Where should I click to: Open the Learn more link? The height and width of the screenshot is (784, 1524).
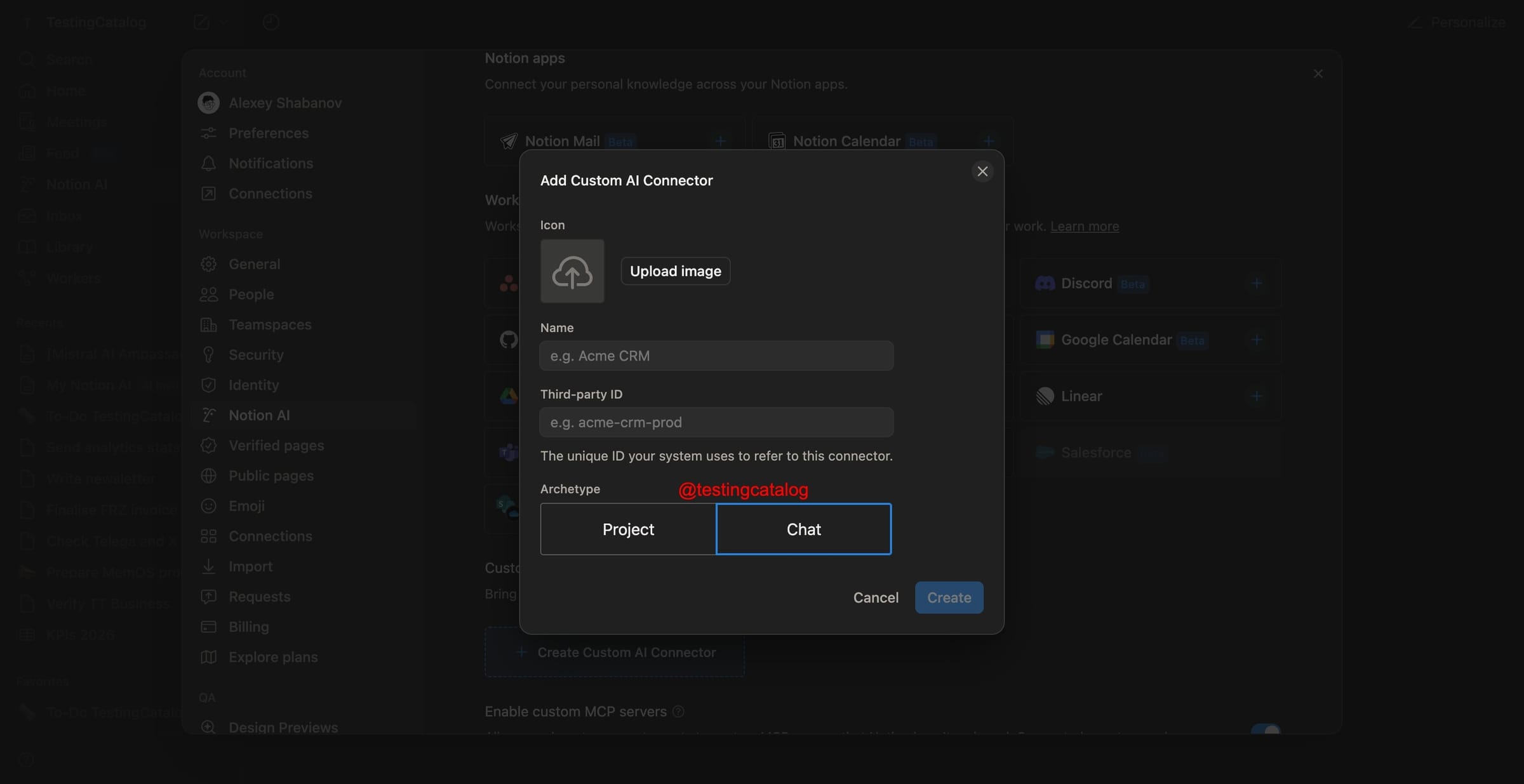[x=1085, y=226]
